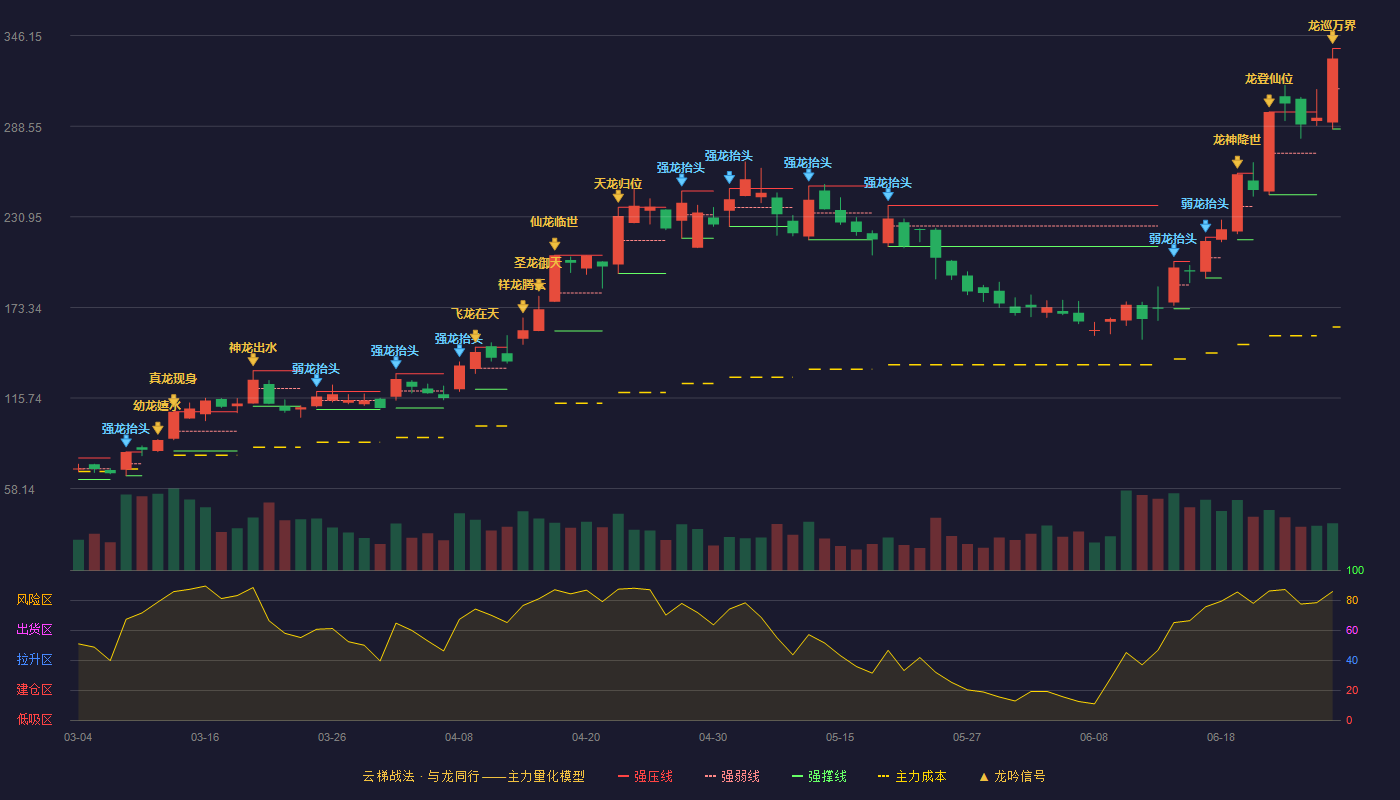The width and height of the screenshot is (1400, 800).
Task: Click the tall red candle under 龙巡万界
Action: coord(1332,90)
